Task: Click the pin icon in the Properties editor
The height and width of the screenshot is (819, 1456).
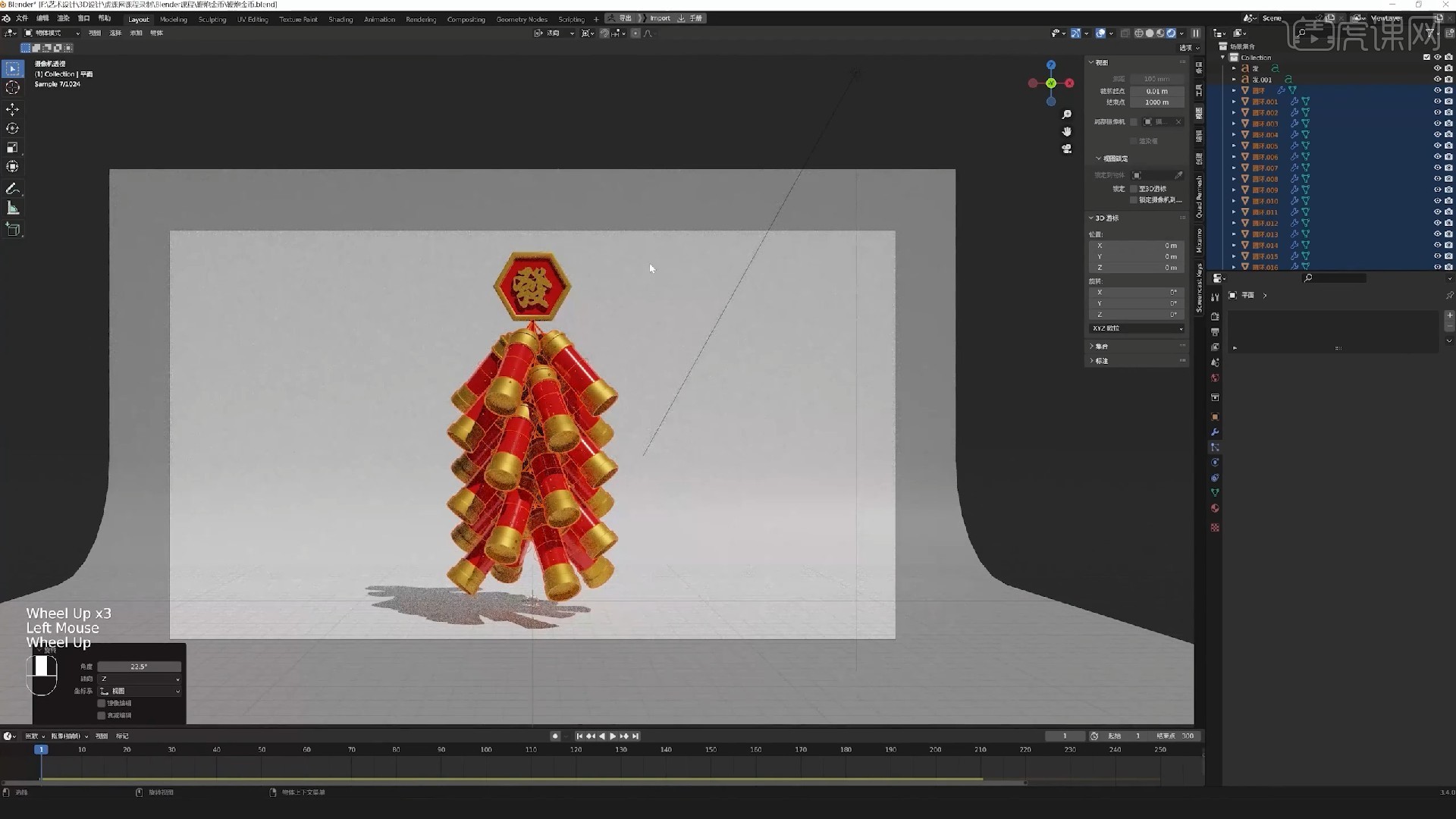Action: (1449, 295)
